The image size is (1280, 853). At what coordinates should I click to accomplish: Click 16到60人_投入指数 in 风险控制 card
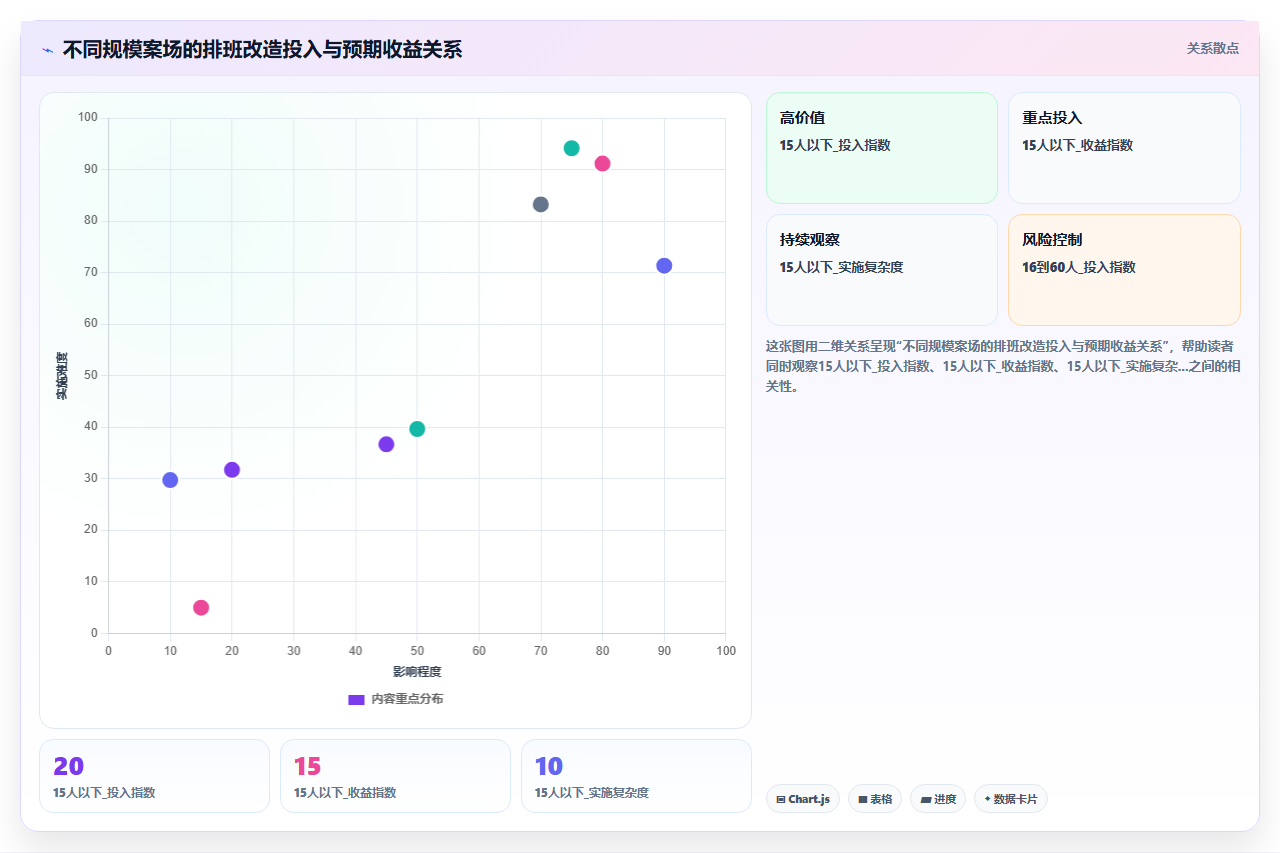(x=1079, y=267)
